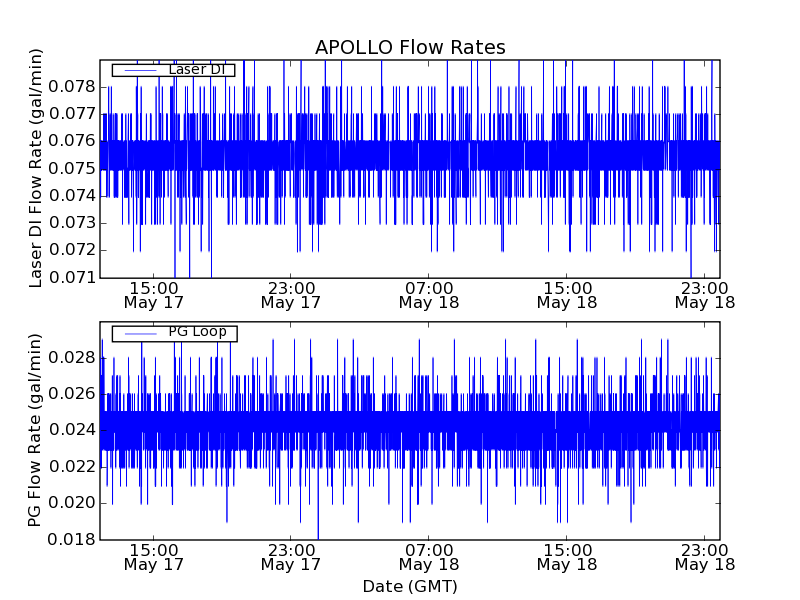This screenshot has height=600, width=800.
Task: Click the blue line sample in PG Loop legend
Action: (138, 333)
